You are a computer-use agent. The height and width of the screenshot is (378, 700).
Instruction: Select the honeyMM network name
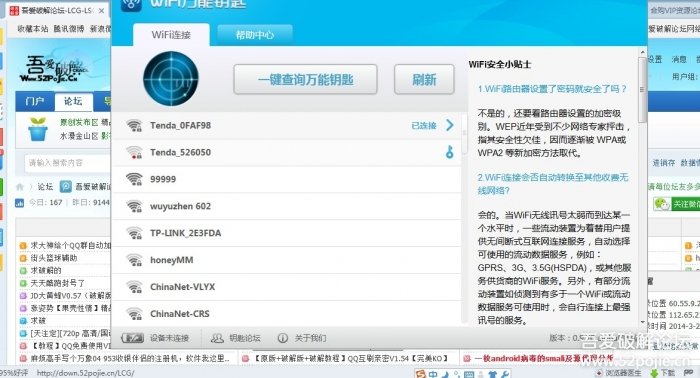171,260
